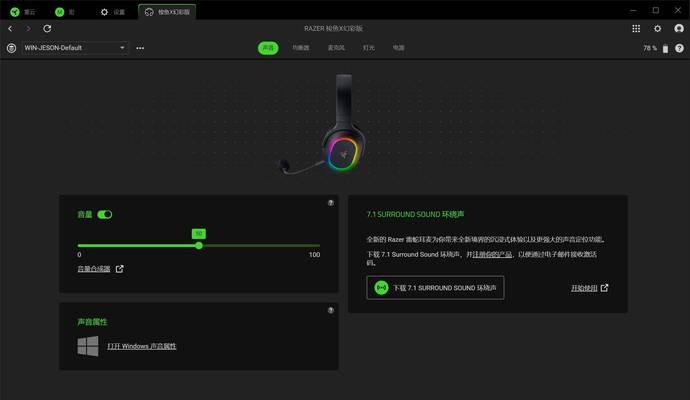Select the headset device tab
Screen dimensions: 690x400
(x=167, y=12)
